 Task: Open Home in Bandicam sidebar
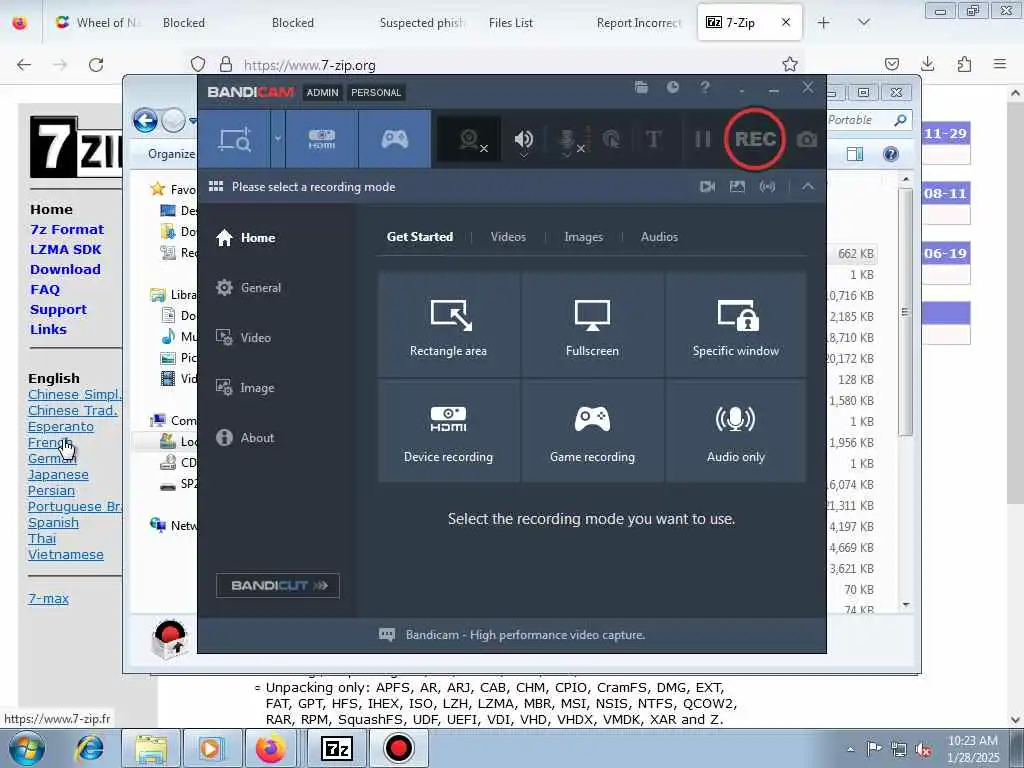point(245,238)
